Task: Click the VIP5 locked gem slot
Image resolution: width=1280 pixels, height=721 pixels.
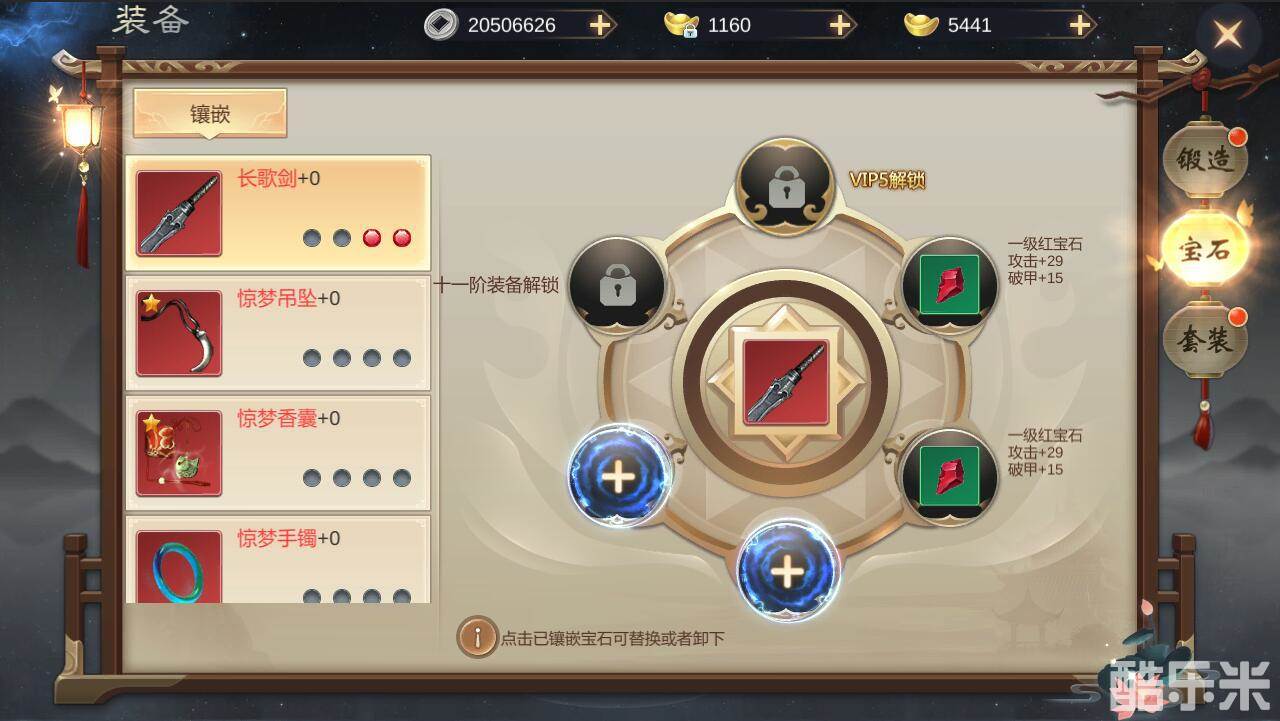Action: pyautogui.click(x=785, y=186)
